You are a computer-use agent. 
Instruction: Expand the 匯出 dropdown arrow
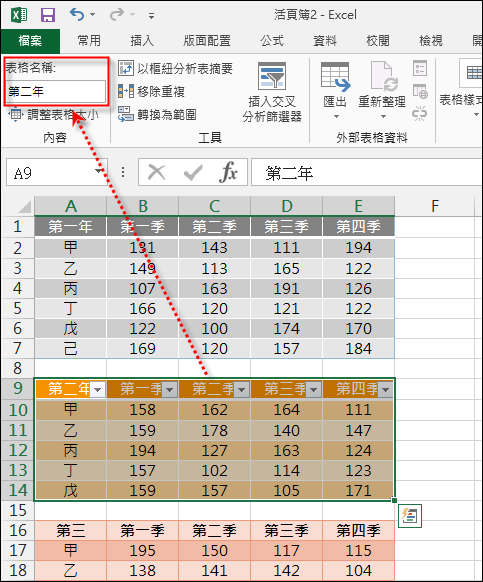[x=336, y=117]
